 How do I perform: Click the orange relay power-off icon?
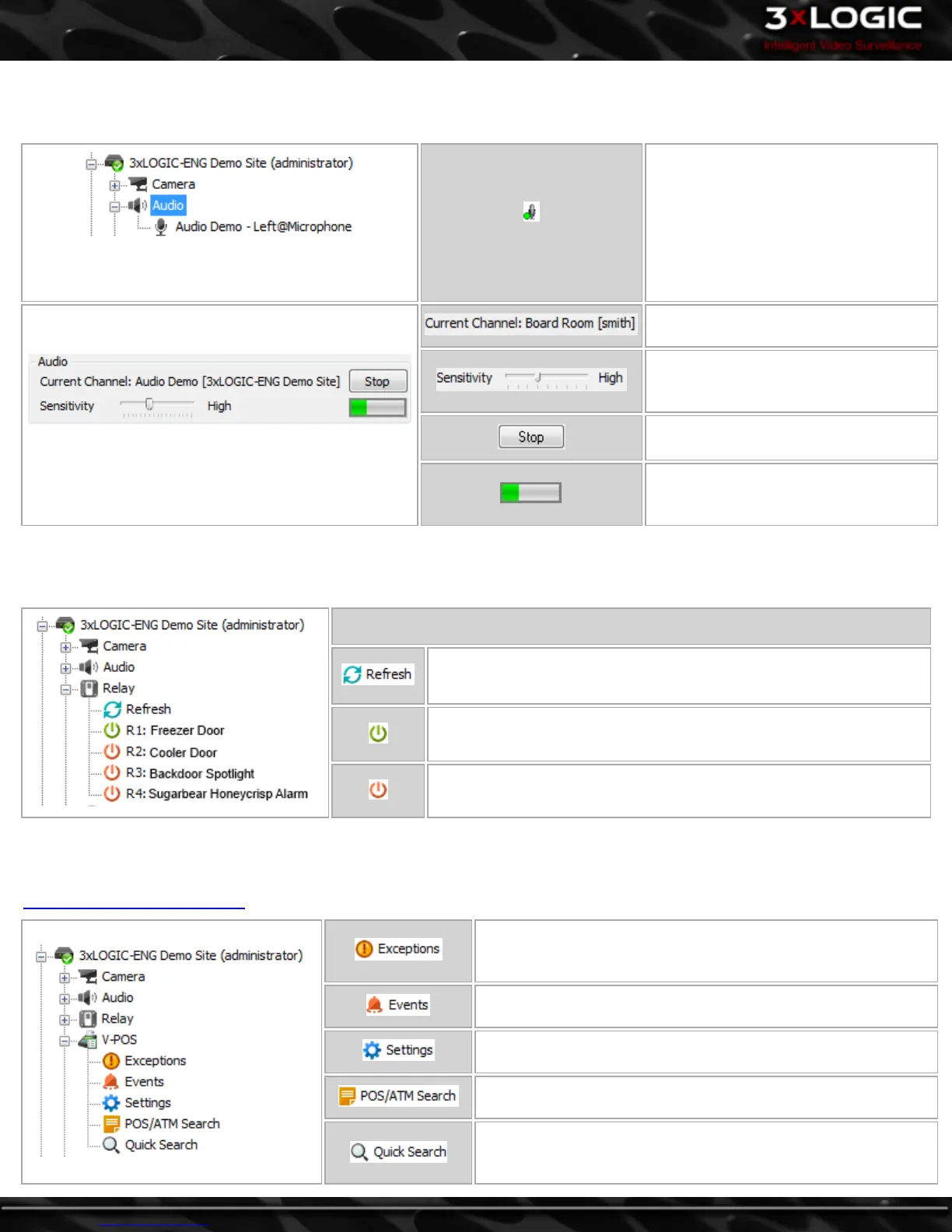[378, 789]
